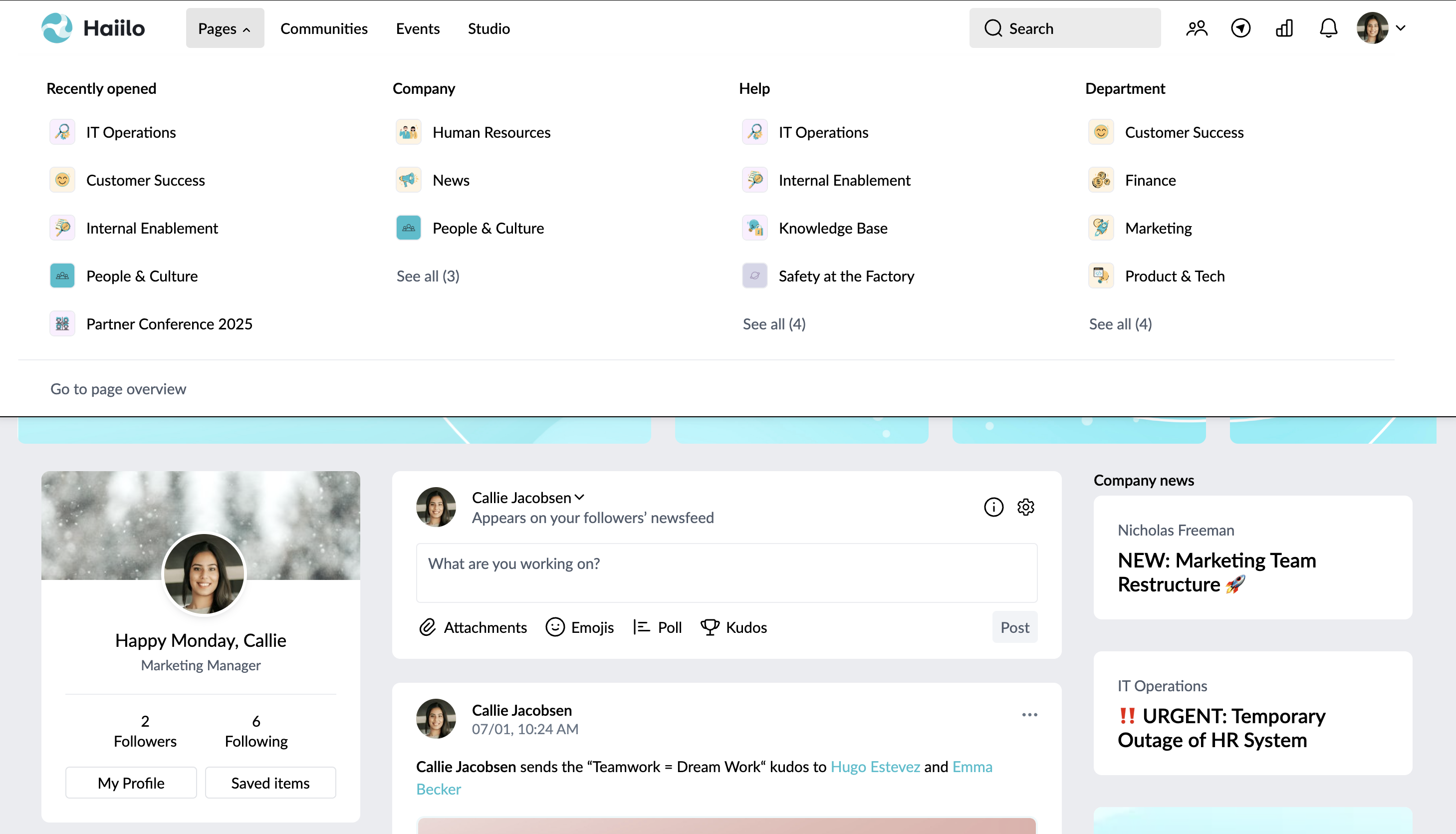Click the info icon next to the composer
The height and width of the screenshot is (834, 1456).
993,507
